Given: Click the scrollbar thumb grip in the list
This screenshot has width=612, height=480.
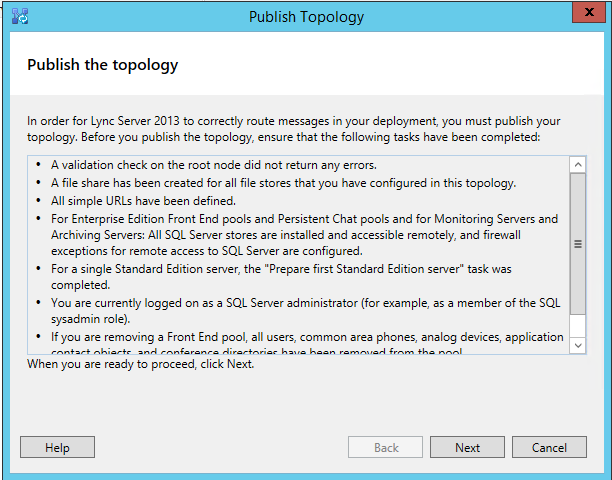Looking at the screenshot, I should pyautogui.click(x=578, y=244).
